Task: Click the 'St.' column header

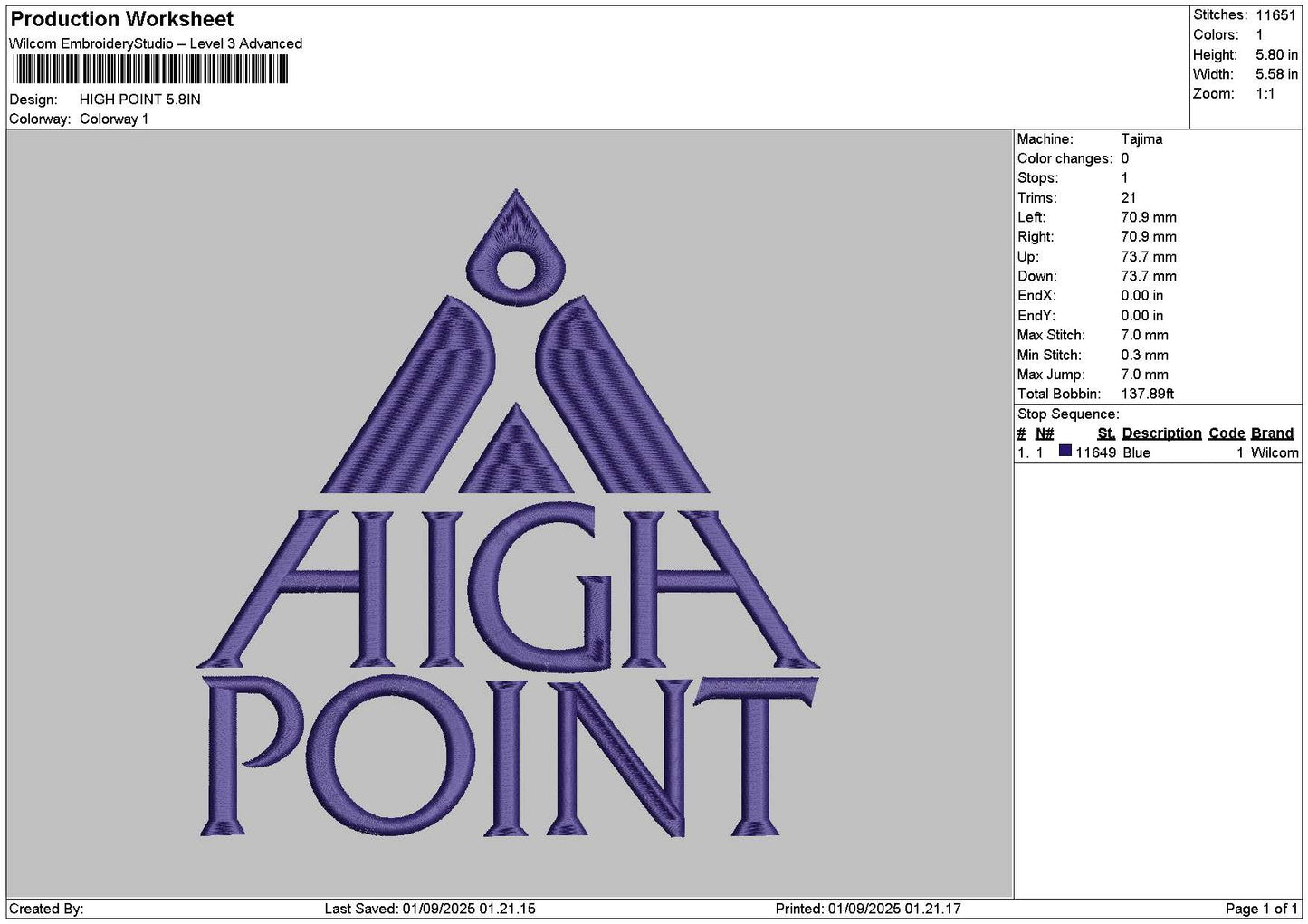Action: (1106, 433)
